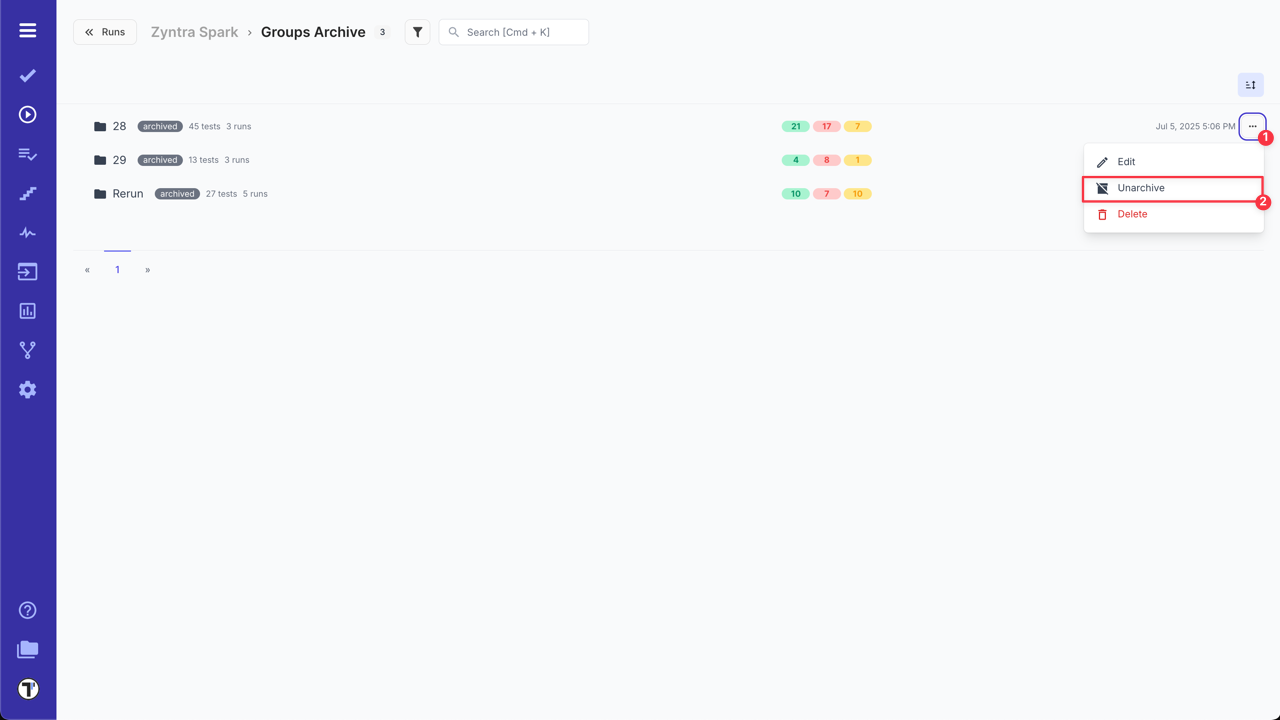Open the projects folder icon near bottom
1280x720 pixels.
pyautogui.click(x=27, y=649)
